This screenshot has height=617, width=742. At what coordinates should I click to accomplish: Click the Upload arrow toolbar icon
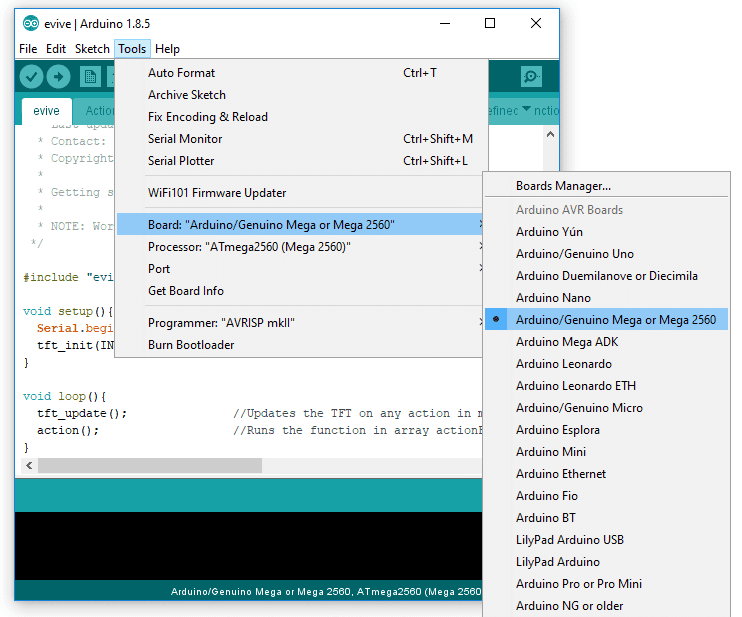click(x=59, y=77)
